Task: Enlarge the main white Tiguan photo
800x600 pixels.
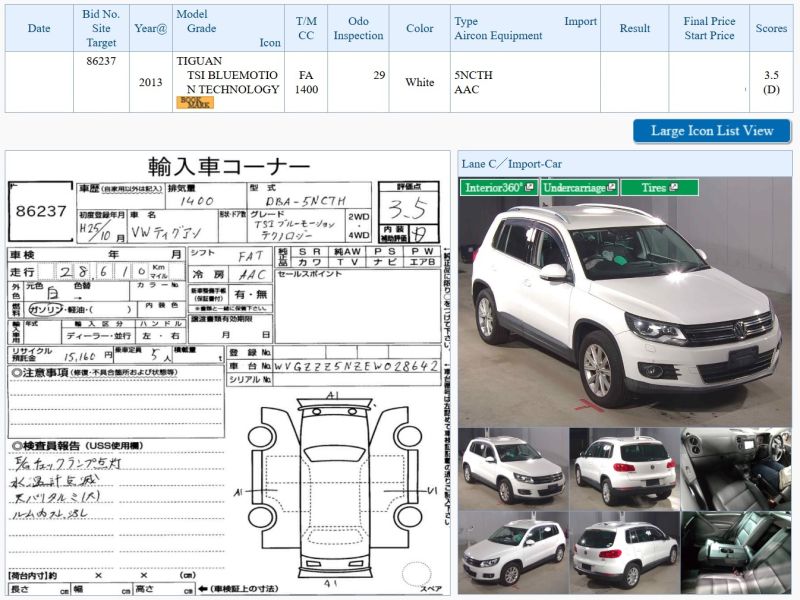Action: 625,302
